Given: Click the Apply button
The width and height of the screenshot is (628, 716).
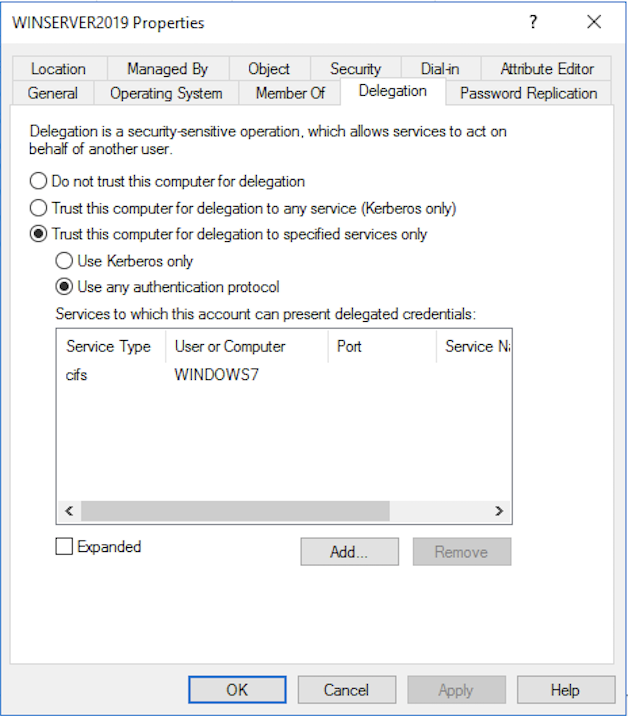Looking at the screenshot, I should (x=456, y=690).
